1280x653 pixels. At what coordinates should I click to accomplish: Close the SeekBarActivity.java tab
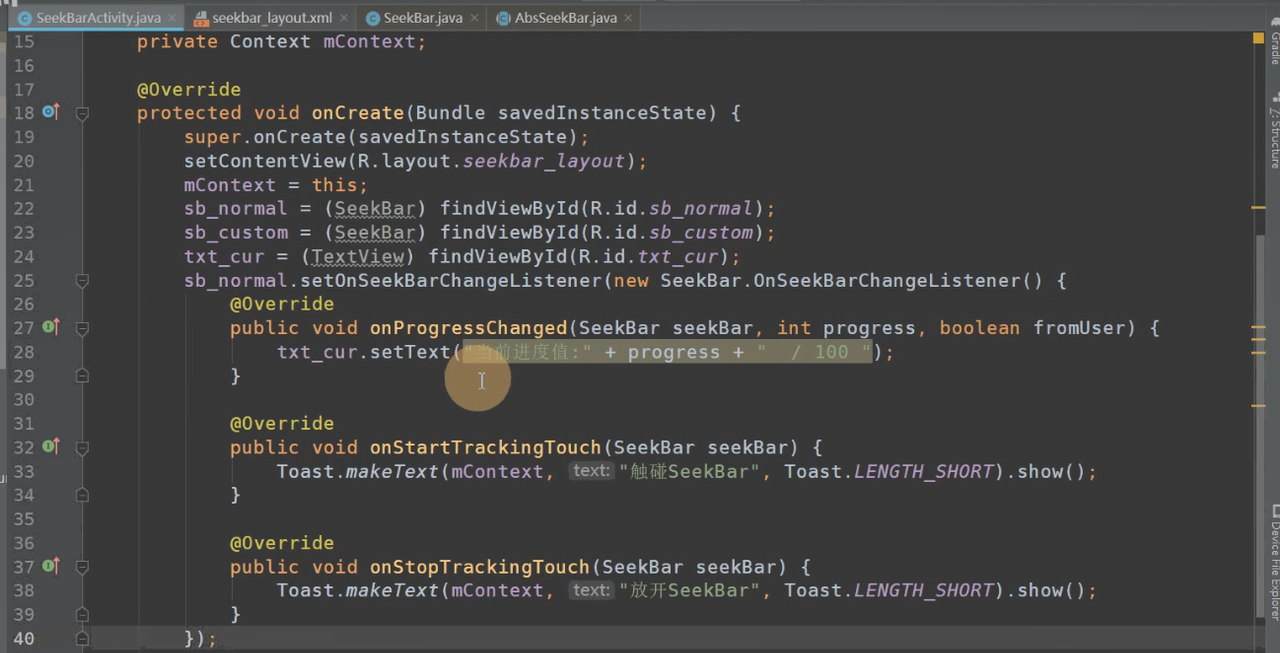tap(173, 18)
